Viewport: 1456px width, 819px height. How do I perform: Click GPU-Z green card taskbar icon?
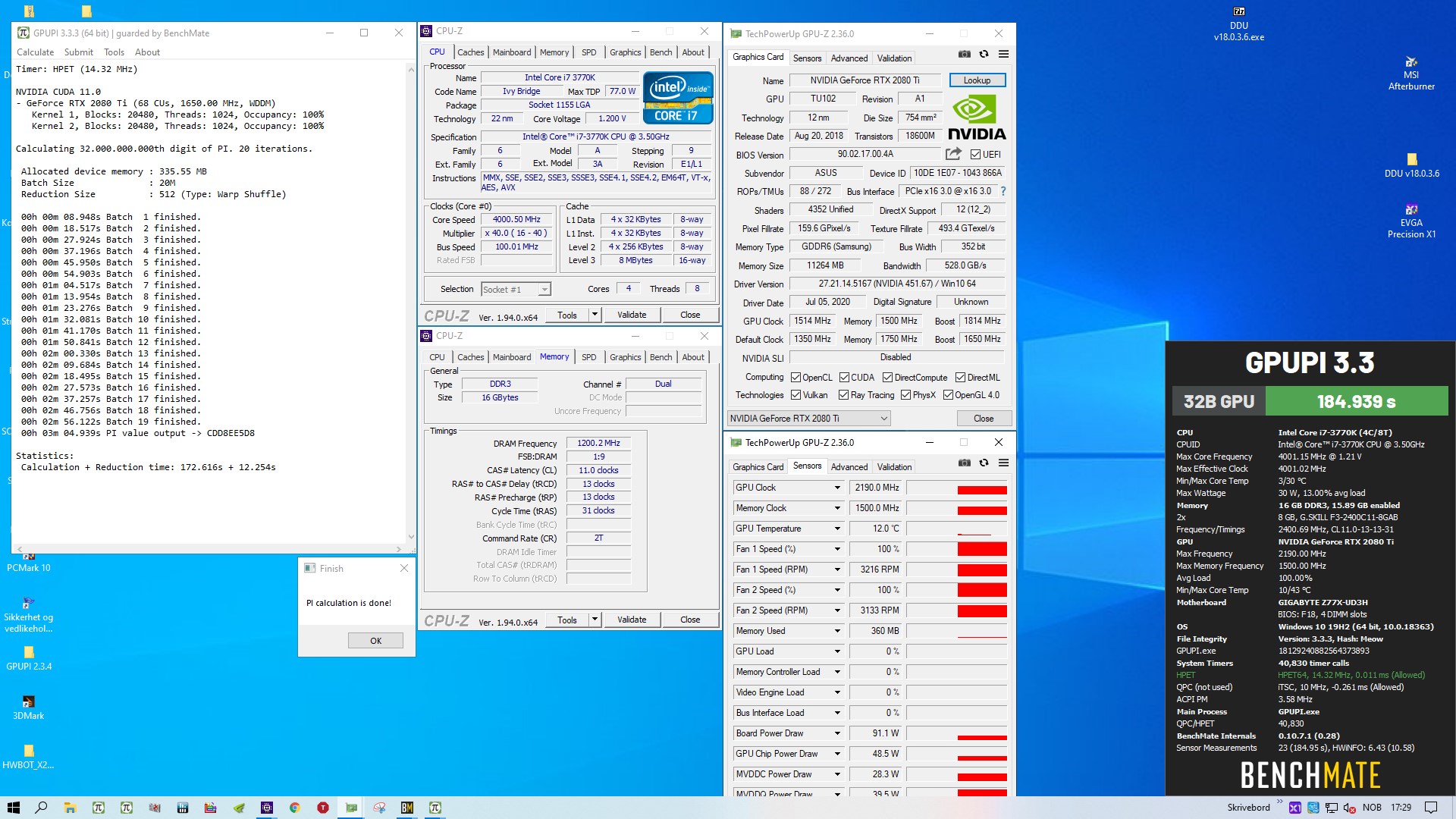(x=351, y=808)
